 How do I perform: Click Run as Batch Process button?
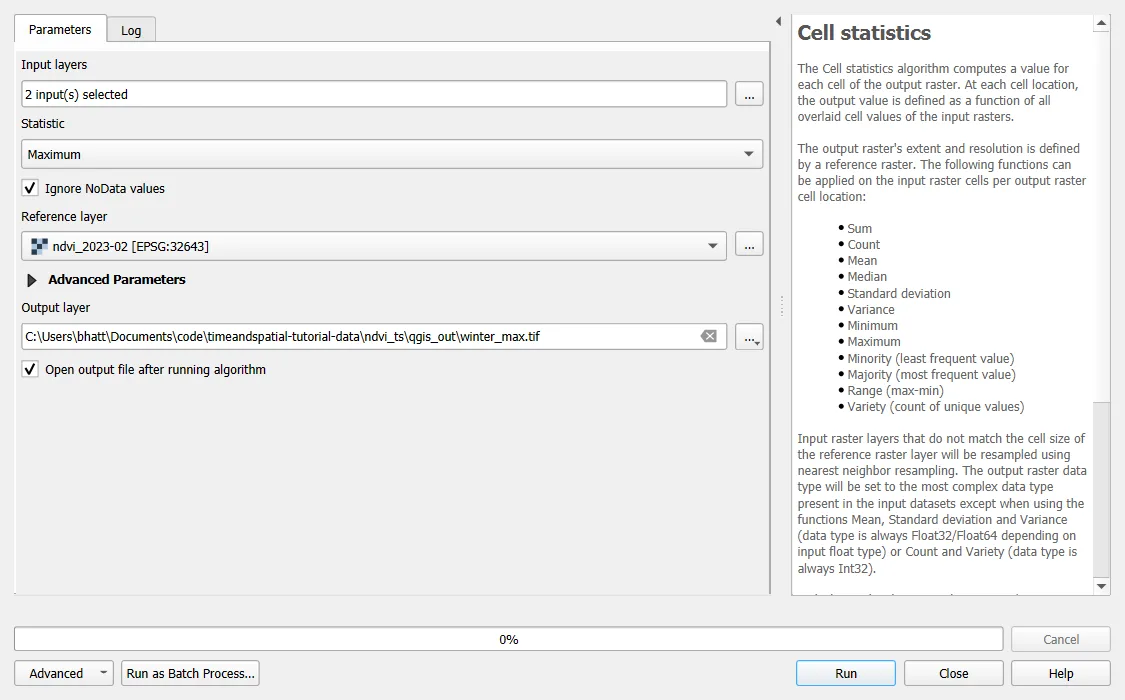pyautogui.click(x=190, y=673)
